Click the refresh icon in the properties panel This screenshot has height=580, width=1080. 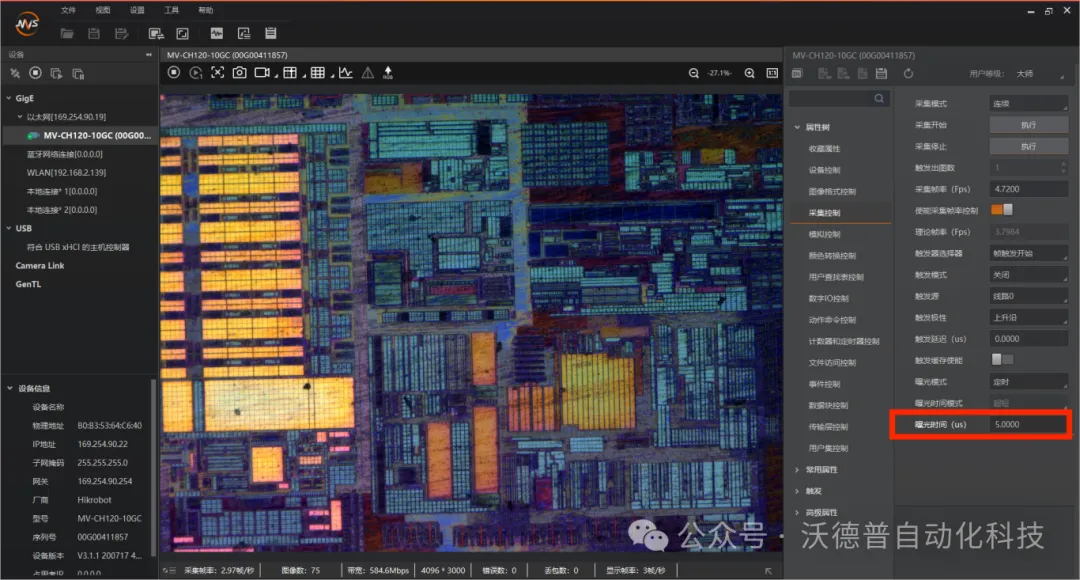click(908, 73)
